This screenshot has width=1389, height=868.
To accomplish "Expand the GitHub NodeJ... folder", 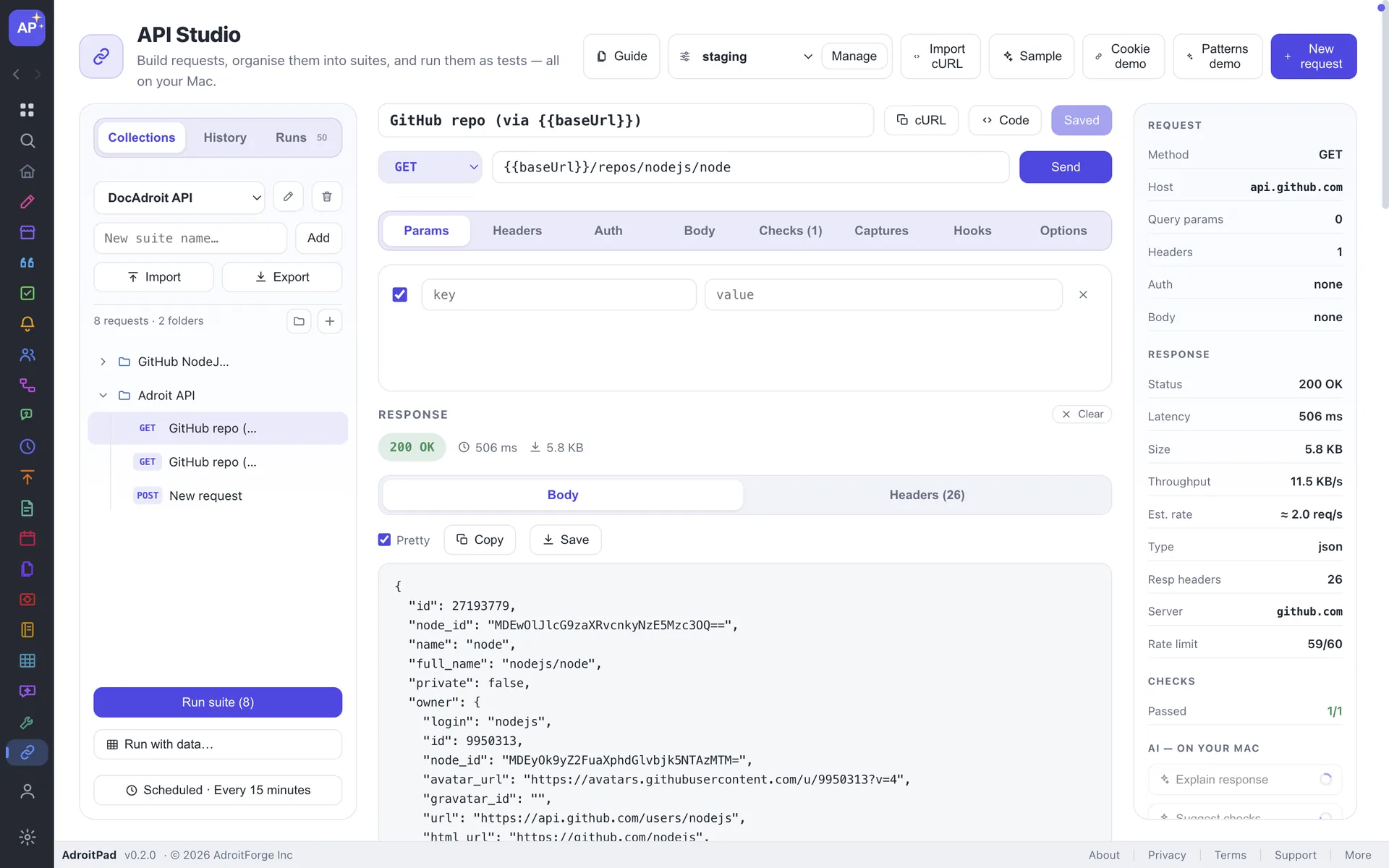I will click(x=103, y=362).
